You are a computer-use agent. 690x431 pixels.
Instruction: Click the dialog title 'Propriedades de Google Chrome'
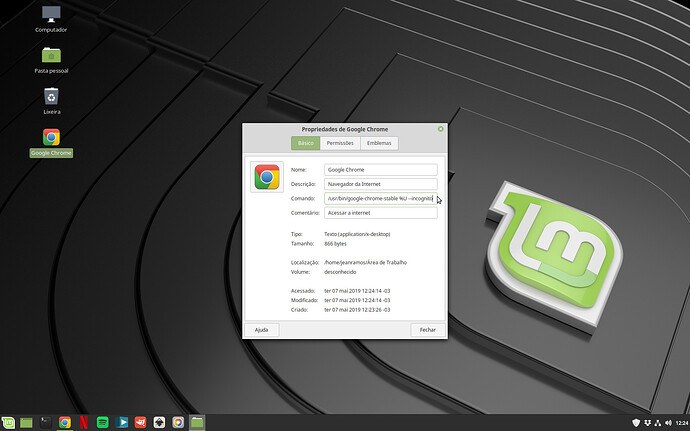tap(345, 129)
